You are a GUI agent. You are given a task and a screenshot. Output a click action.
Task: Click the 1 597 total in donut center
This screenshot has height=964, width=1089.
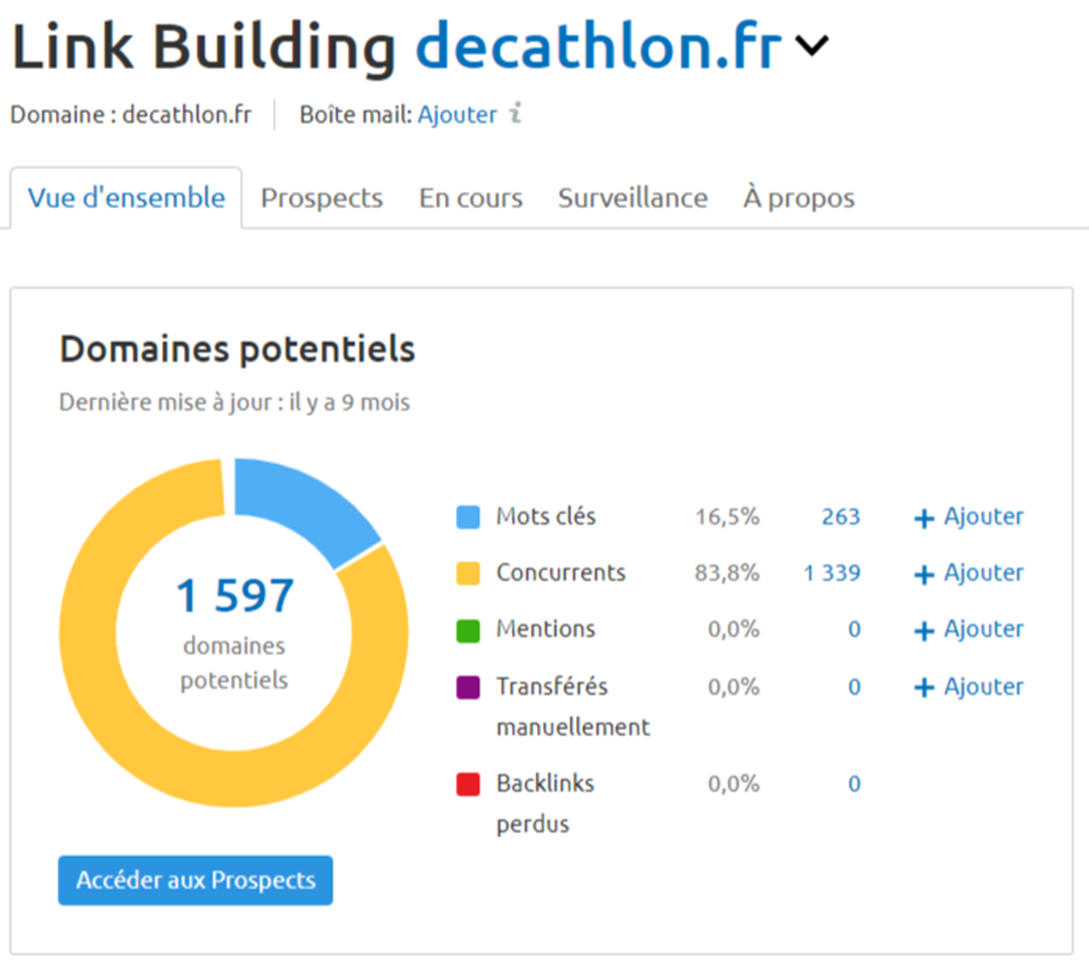pos(235,596)
